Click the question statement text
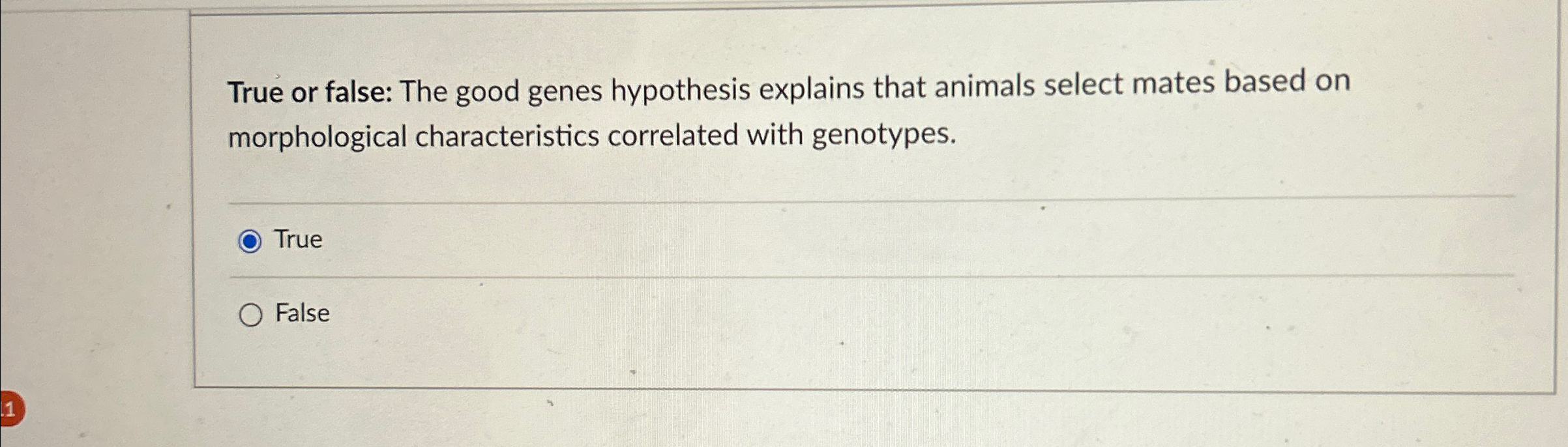The width and height of the screenshot is (1568, 447). [x=782, y=111]
